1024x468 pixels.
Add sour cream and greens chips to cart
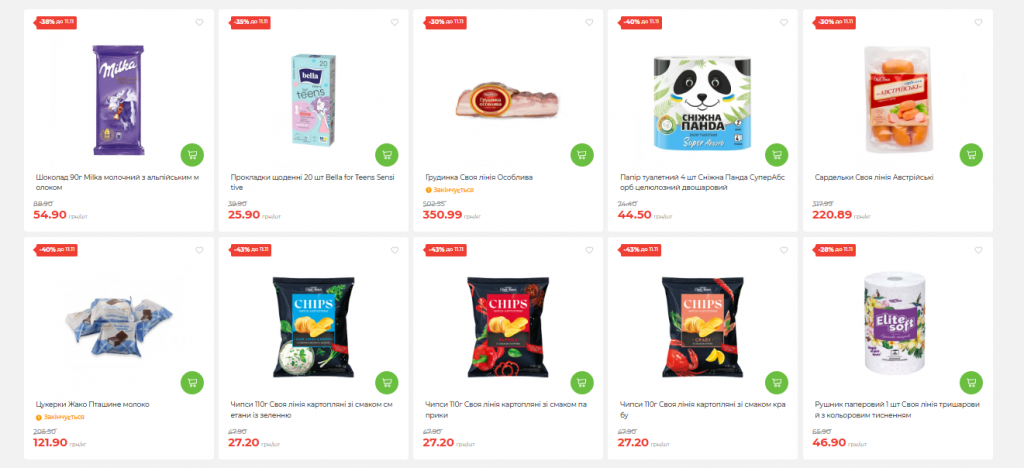[387, 382]
